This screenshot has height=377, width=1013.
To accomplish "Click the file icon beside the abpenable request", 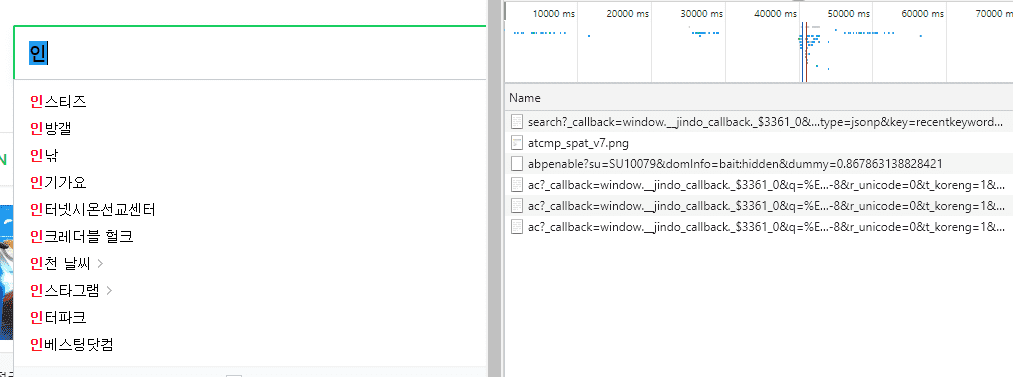I will (516, 163).
